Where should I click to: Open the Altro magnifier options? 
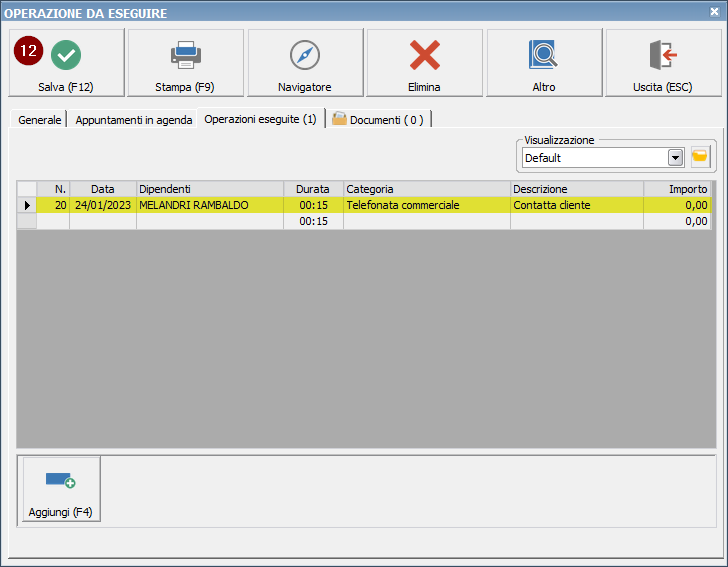click(543, 62)
